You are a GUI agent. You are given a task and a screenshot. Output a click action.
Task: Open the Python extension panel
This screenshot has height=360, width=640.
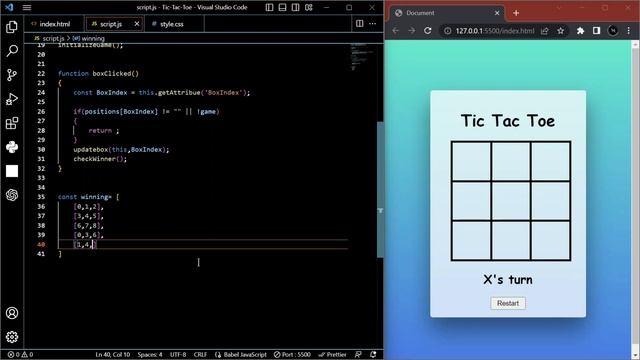12,147
